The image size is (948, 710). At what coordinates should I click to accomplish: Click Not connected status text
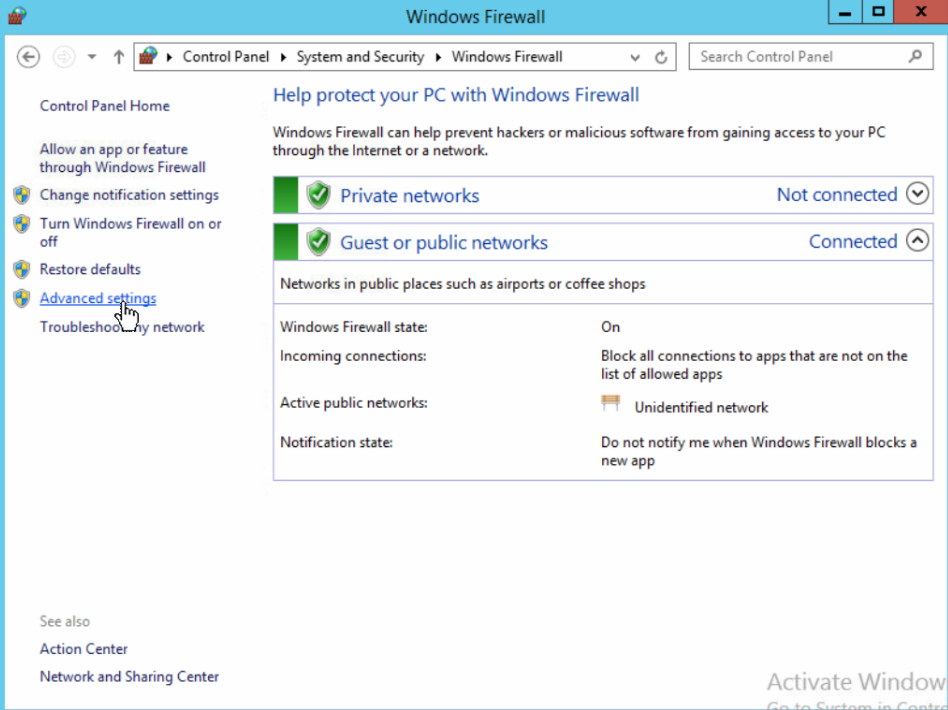tap(837, 194)
